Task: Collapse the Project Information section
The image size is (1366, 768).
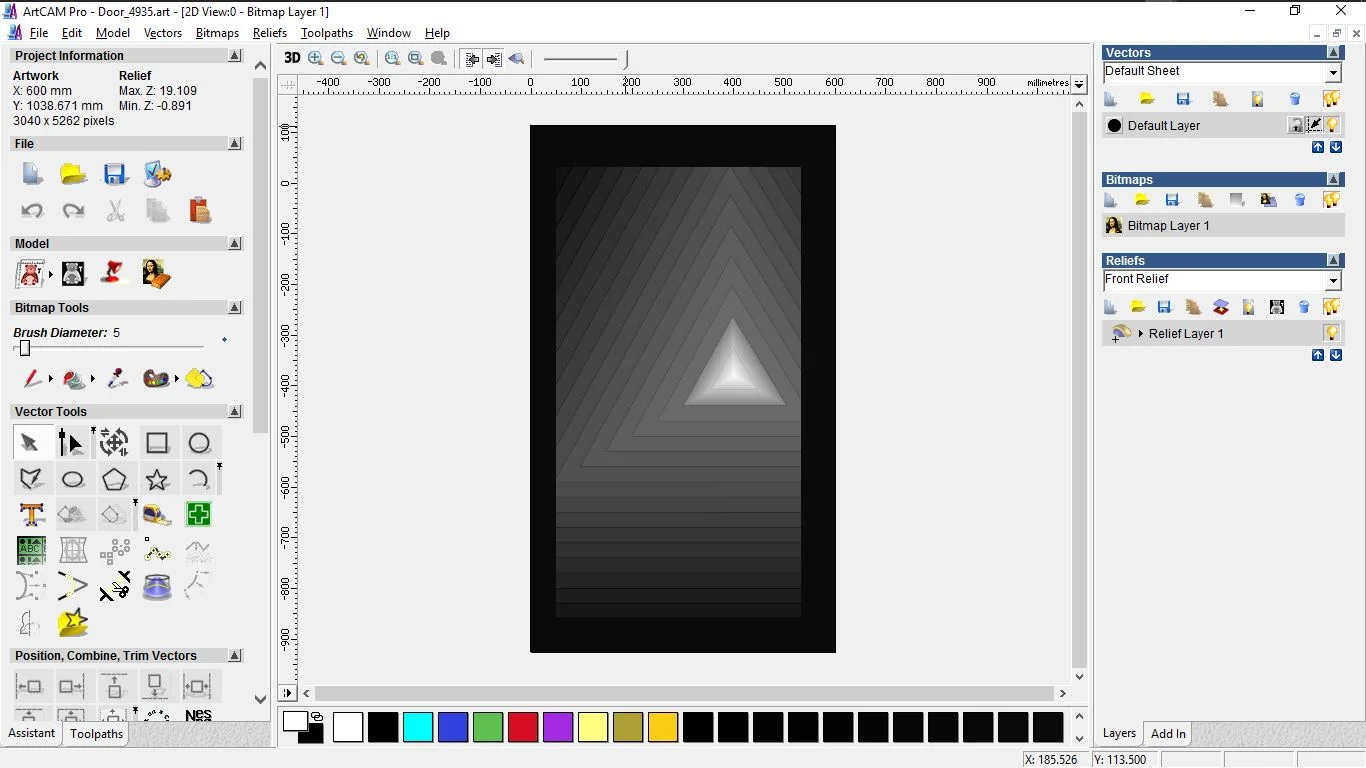Action: (x=235, y=56)
